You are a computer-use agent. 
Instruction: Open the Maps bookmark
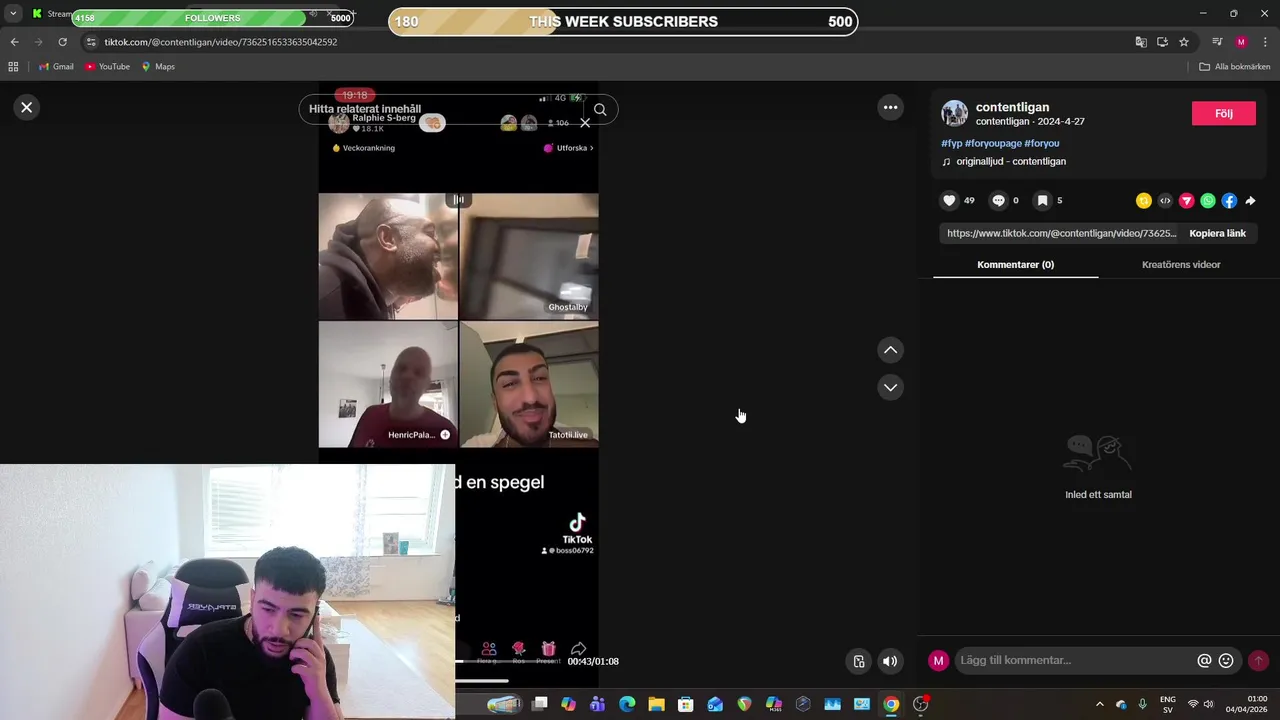(x=158, y=67)
